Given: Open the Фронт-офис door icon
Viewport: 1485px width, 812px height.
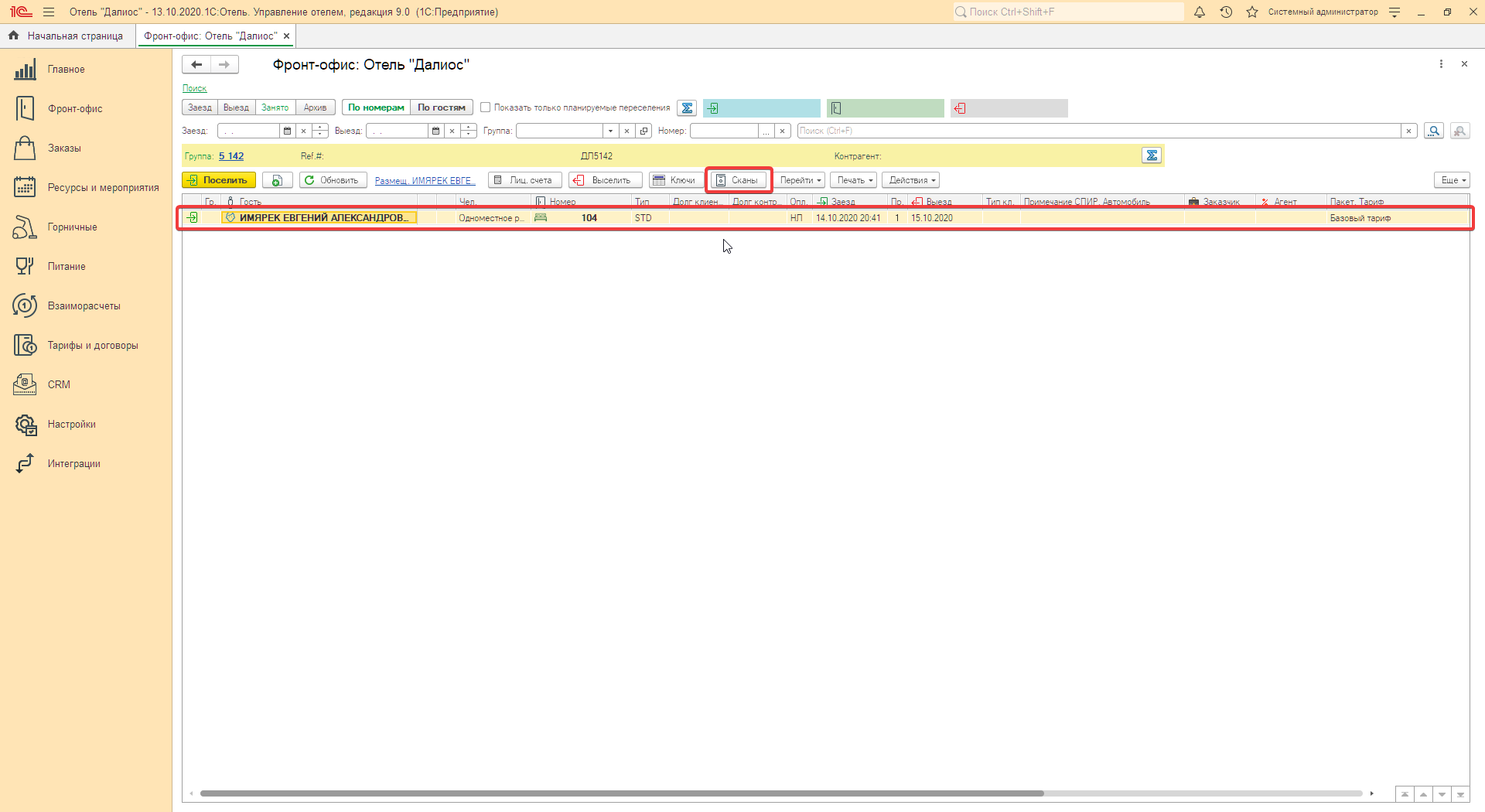Looking at the screenshot, I should point(25,109).
